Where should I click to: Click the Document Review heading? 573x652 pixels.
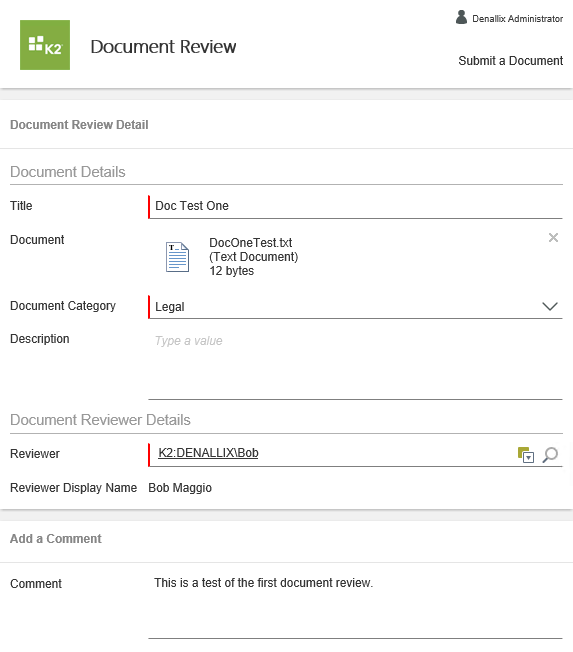click(163, 47)
